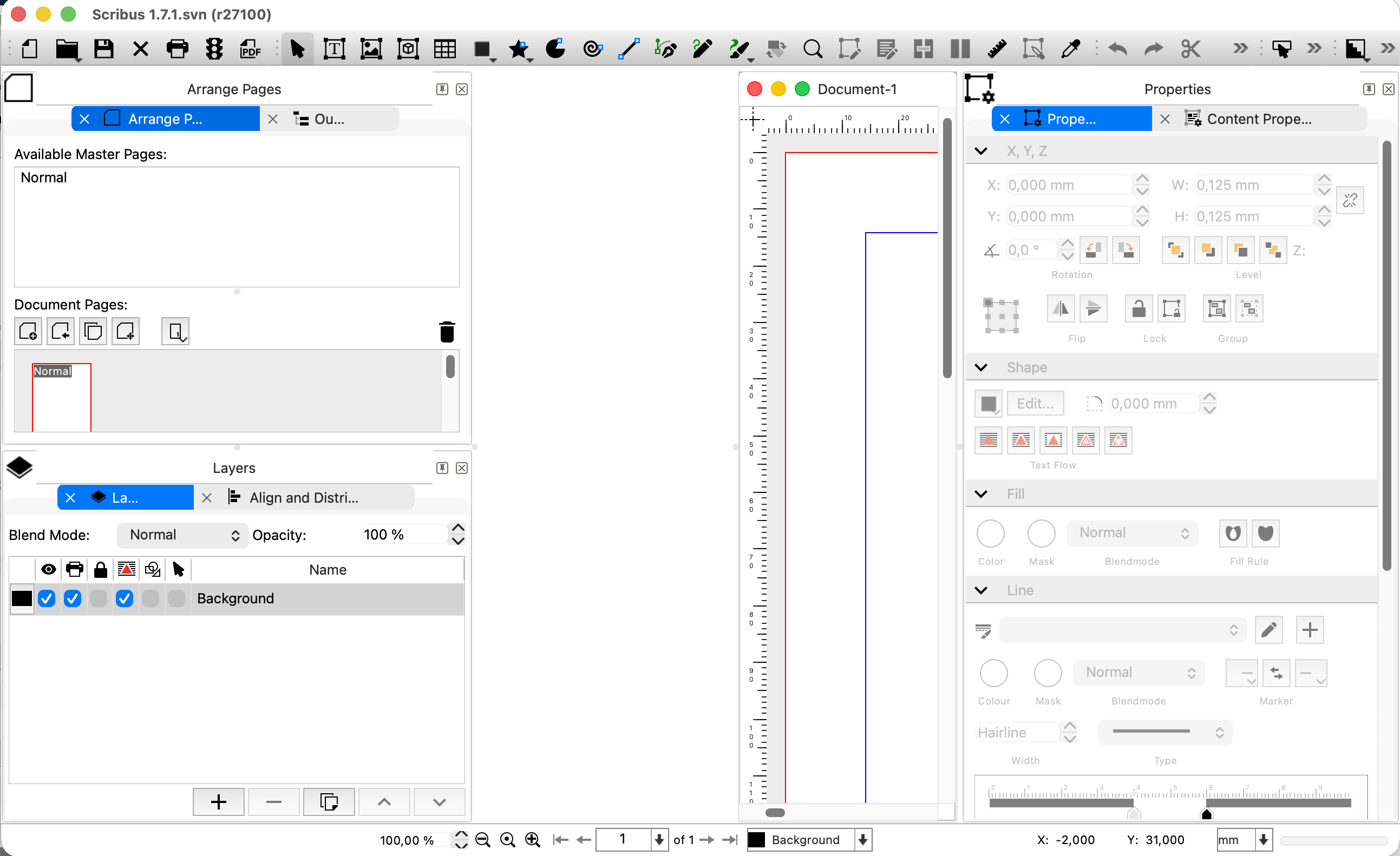Screen dimensions: 1400x856
Task: Pick the Measurements ruler tool
Action: (x=997, y=49)
